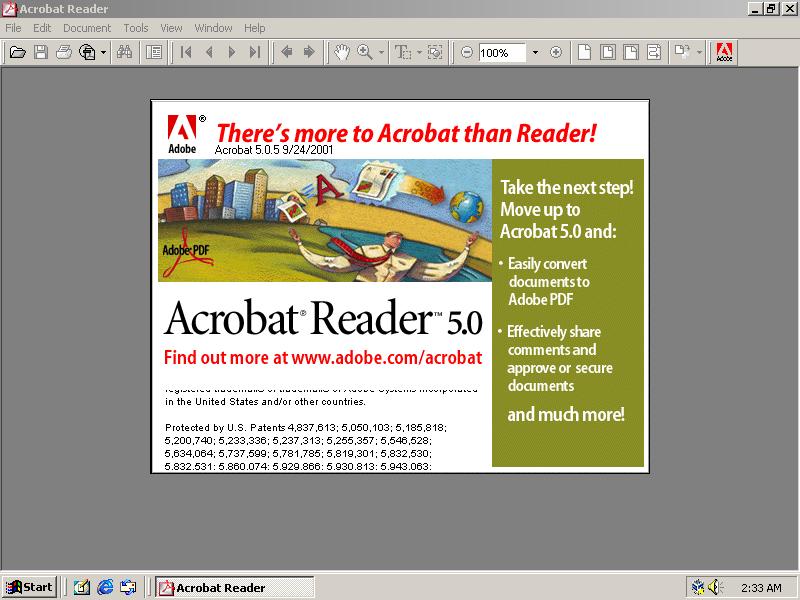Click 'Protected by U.S. Patents' text line
The height and width of the screenshot is (600, 800).
point(306,428)
